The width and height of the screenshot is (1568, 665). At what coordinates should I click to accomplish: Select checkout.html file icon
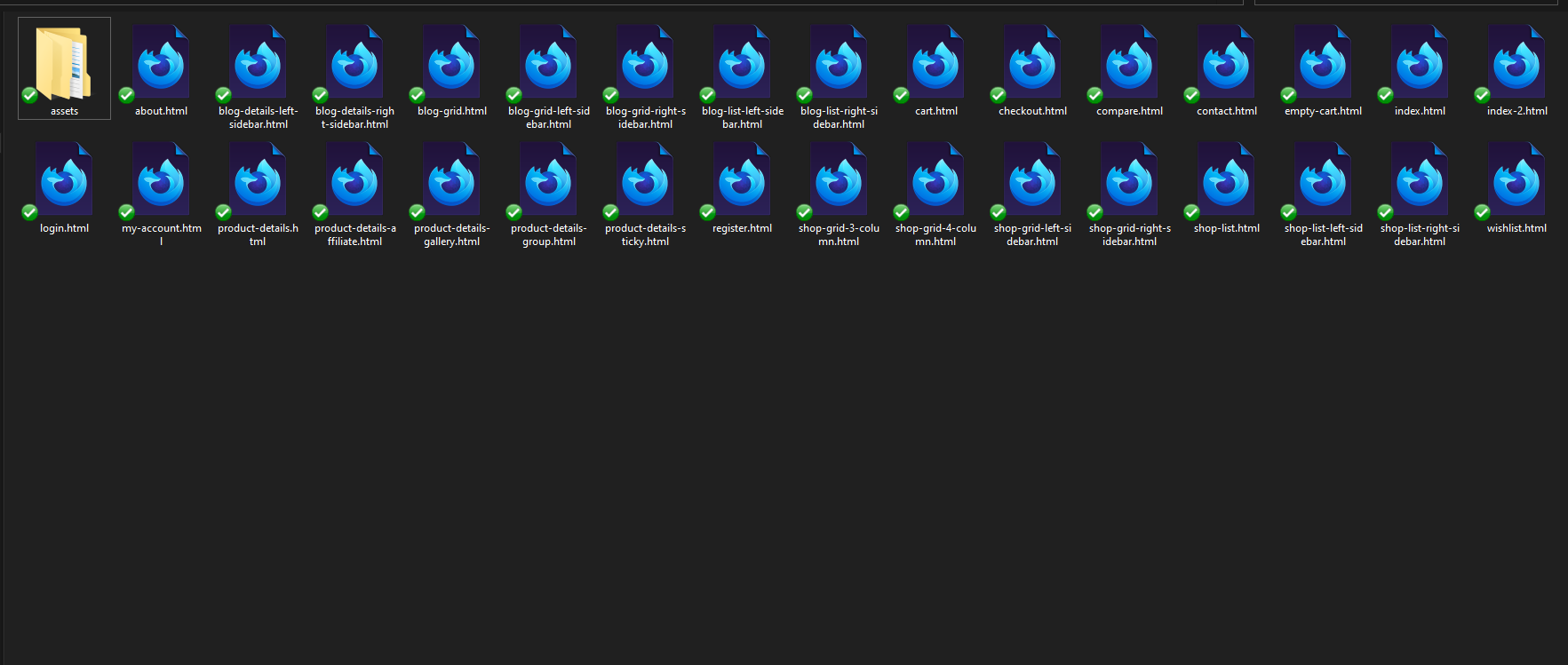[1032, 64]
